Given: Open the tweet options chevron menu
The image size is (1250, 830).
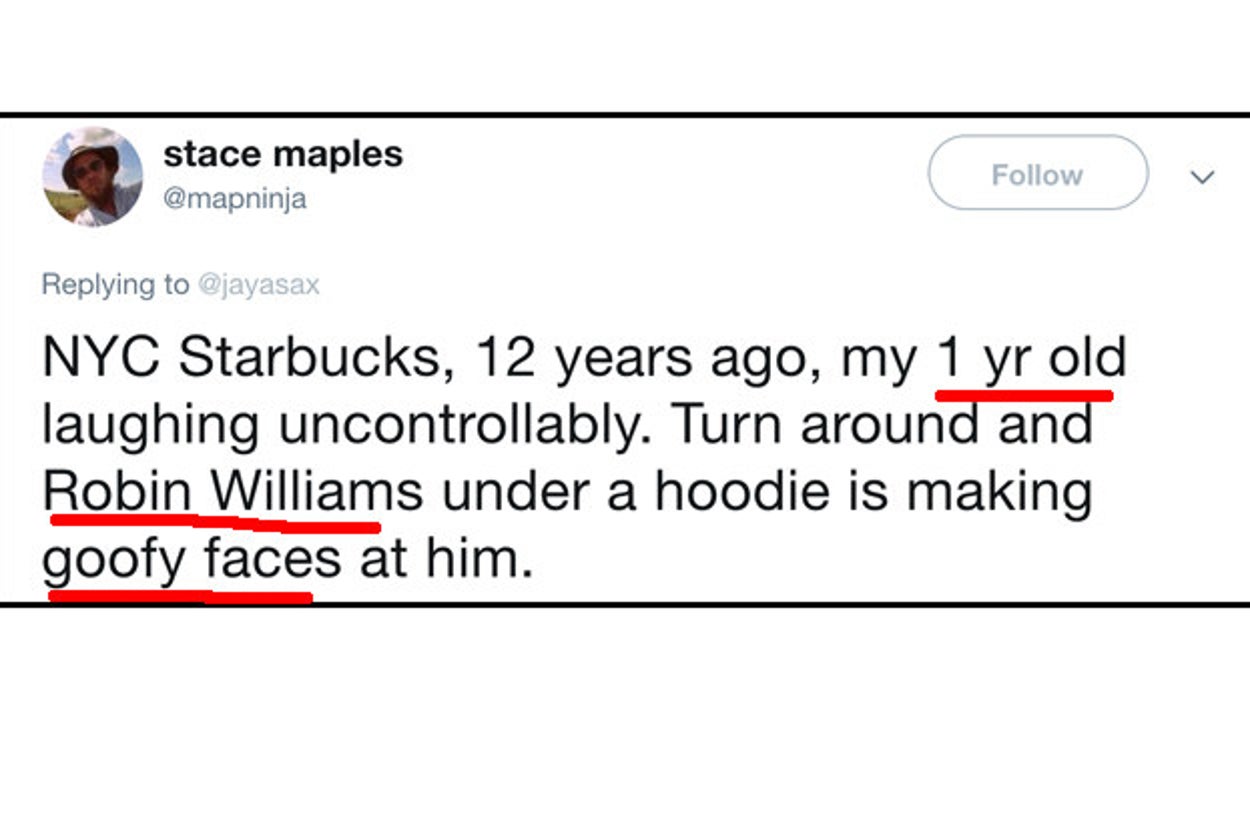Looking at the screenshot, I should (1202, 177).
